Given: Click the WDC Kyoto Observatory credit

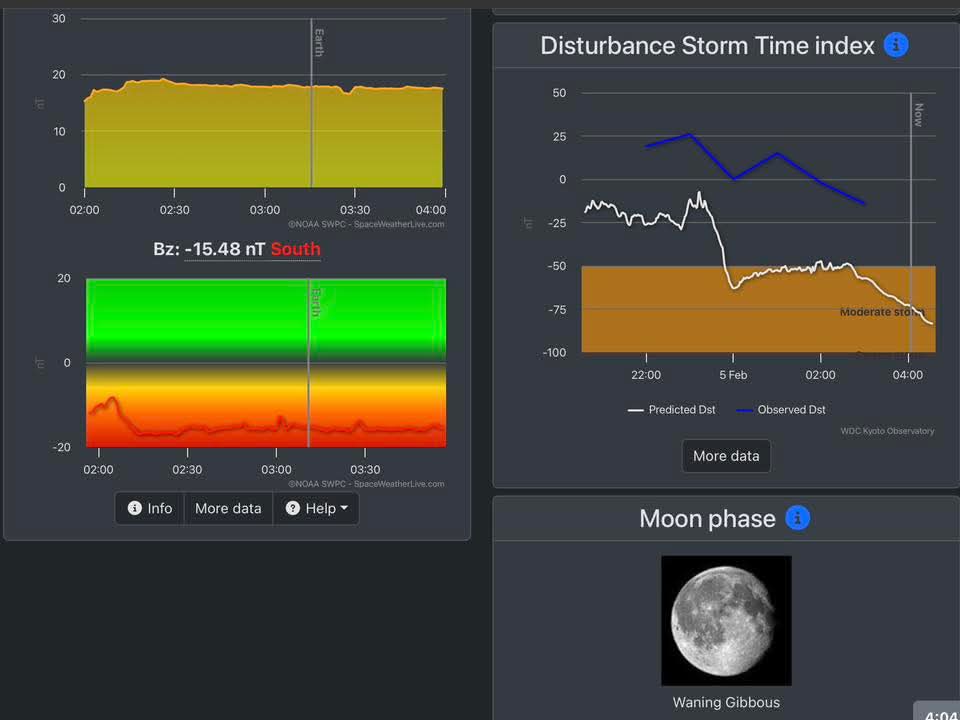Looking at the screenshot, I should point(887,431).
